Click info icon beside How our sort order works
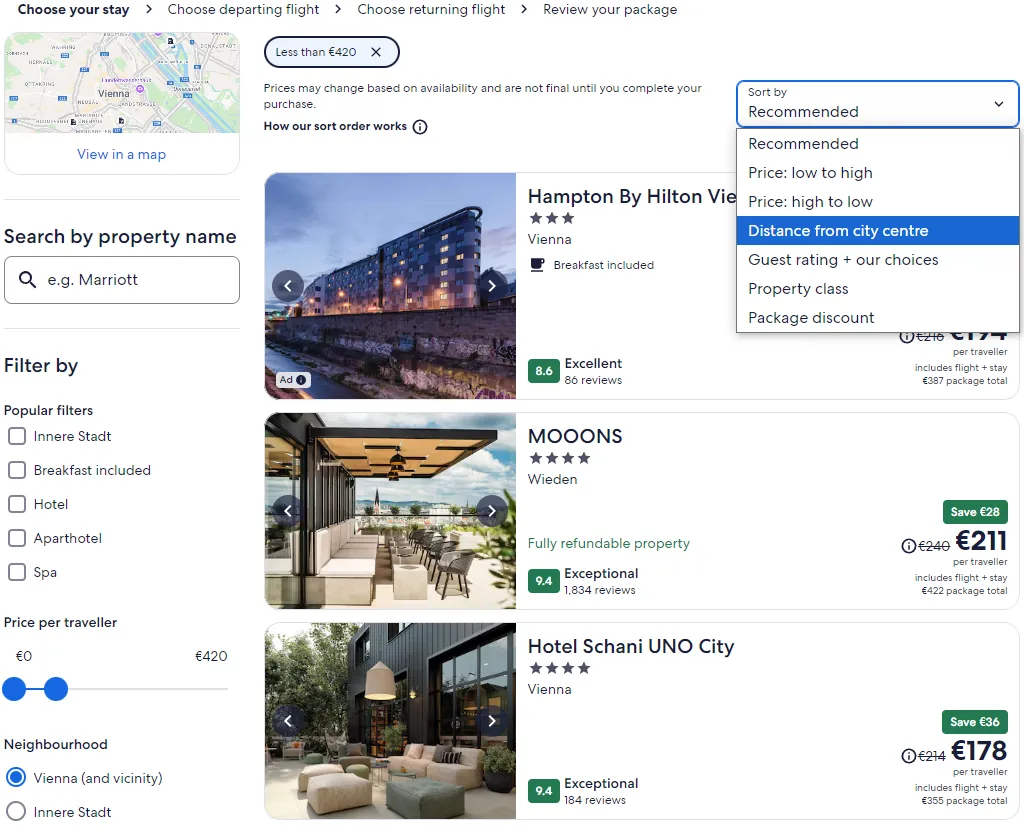1024x830 pixels. pos(420,127)
